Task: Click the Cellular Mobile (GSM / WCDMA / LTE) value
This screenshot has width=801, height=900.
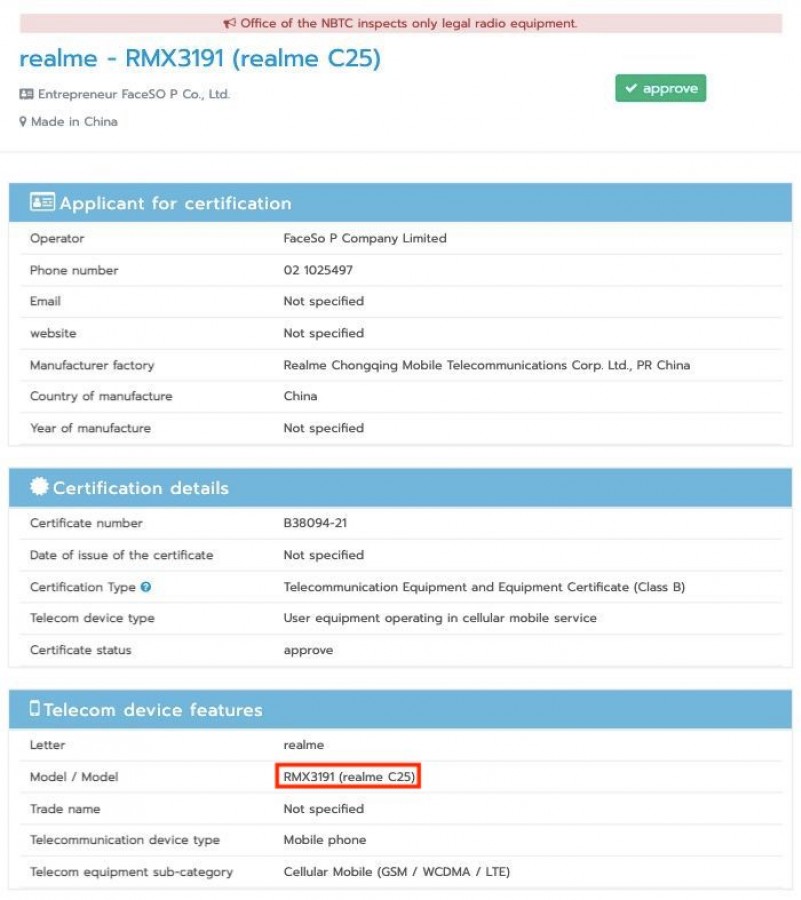Action: click(396, 871)
